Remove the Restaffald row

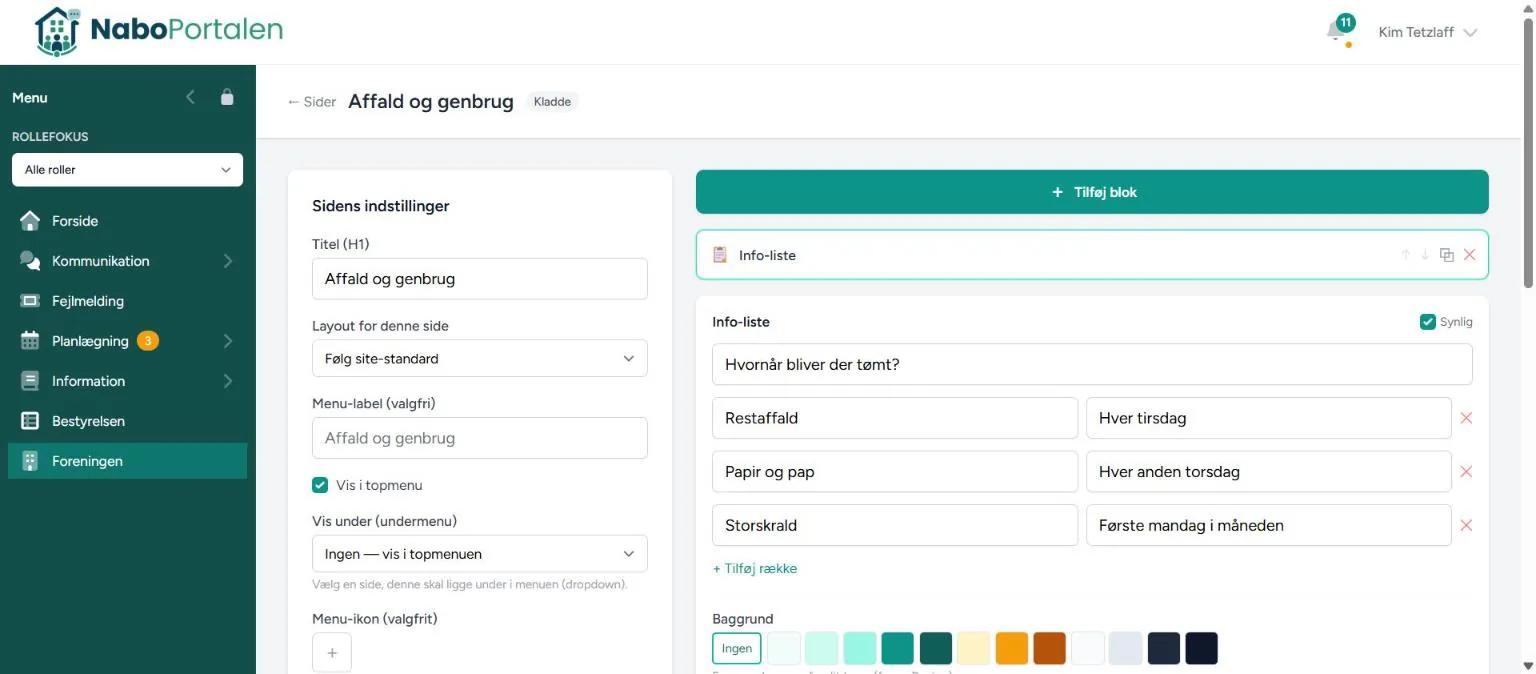1466,418
